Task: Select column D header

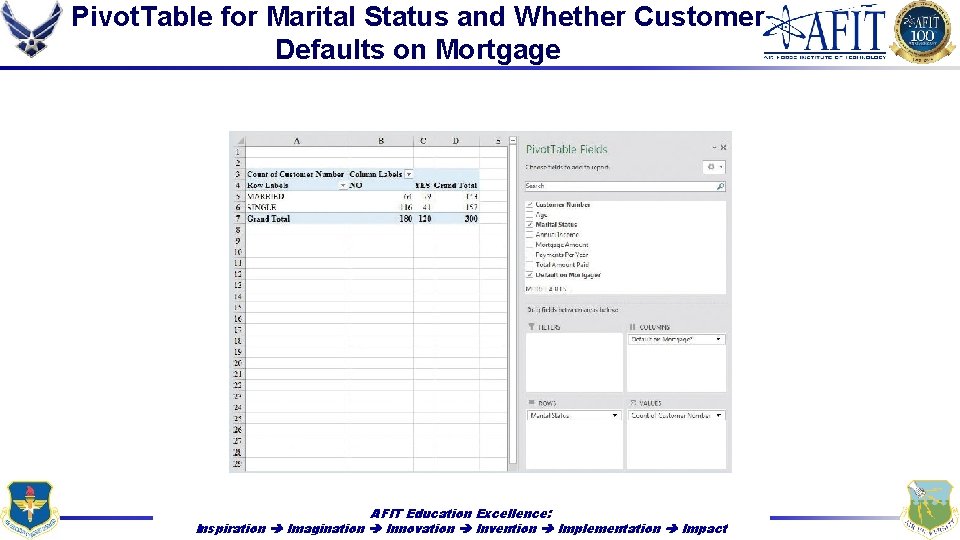Action: (456, 141)
